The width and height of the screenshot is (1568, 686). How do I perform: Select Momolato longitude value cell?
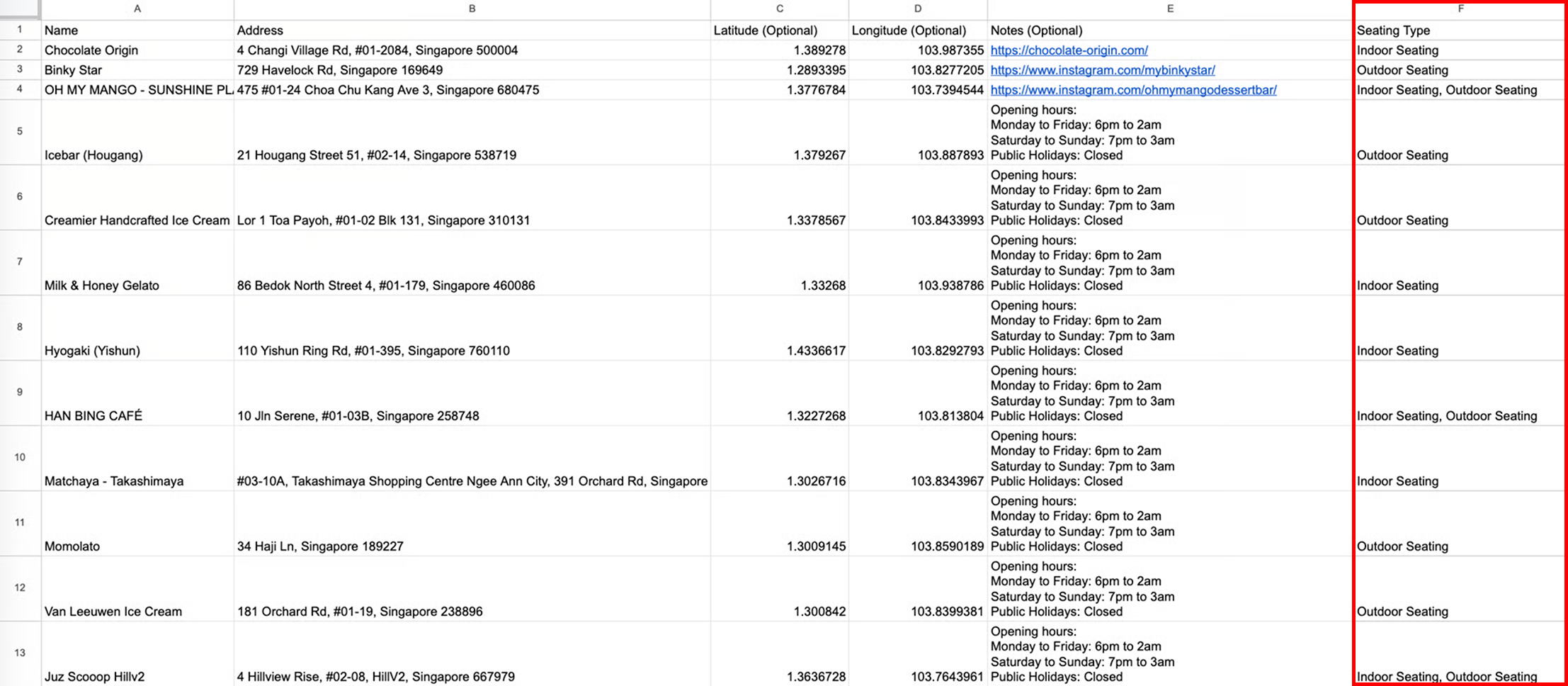918,524
